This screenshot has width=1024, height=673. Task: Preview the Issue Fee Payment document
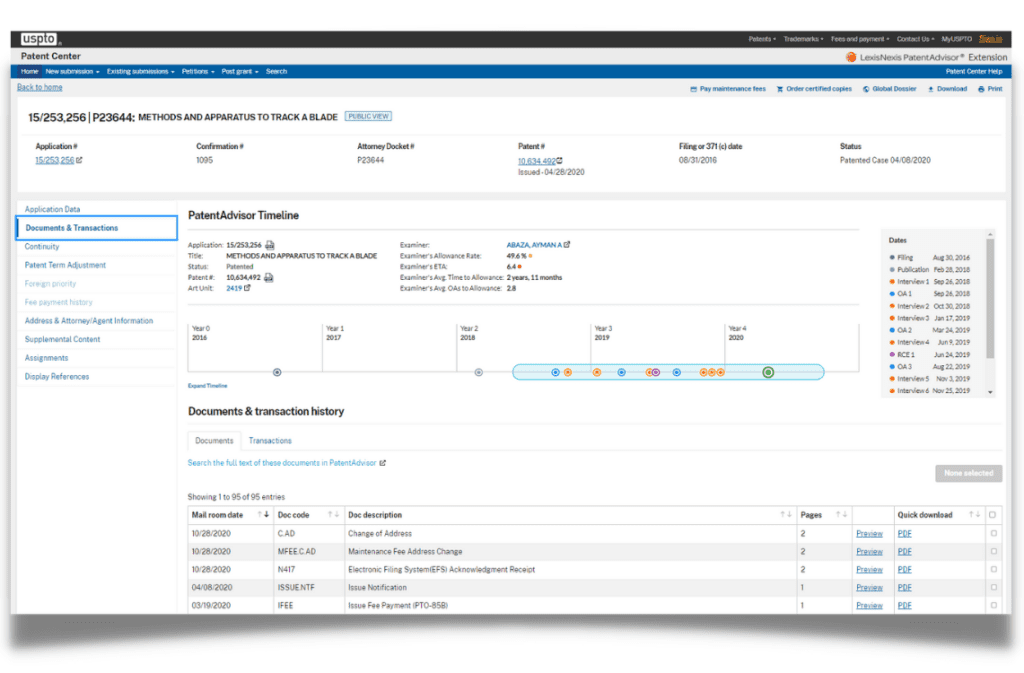(x=869, y=606)
